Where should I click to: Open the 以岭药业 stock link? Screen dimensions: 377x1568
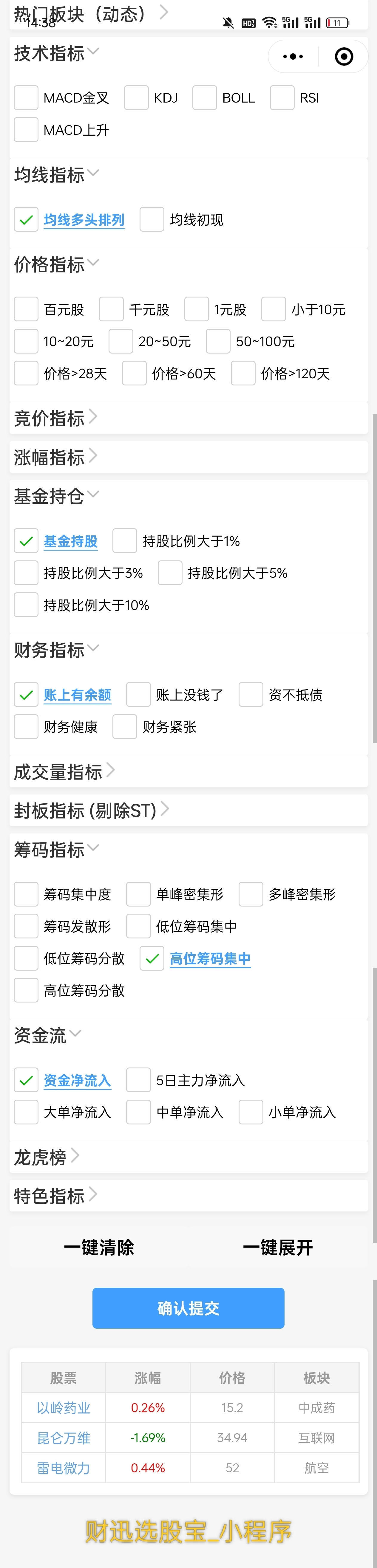coord(63,1408)
